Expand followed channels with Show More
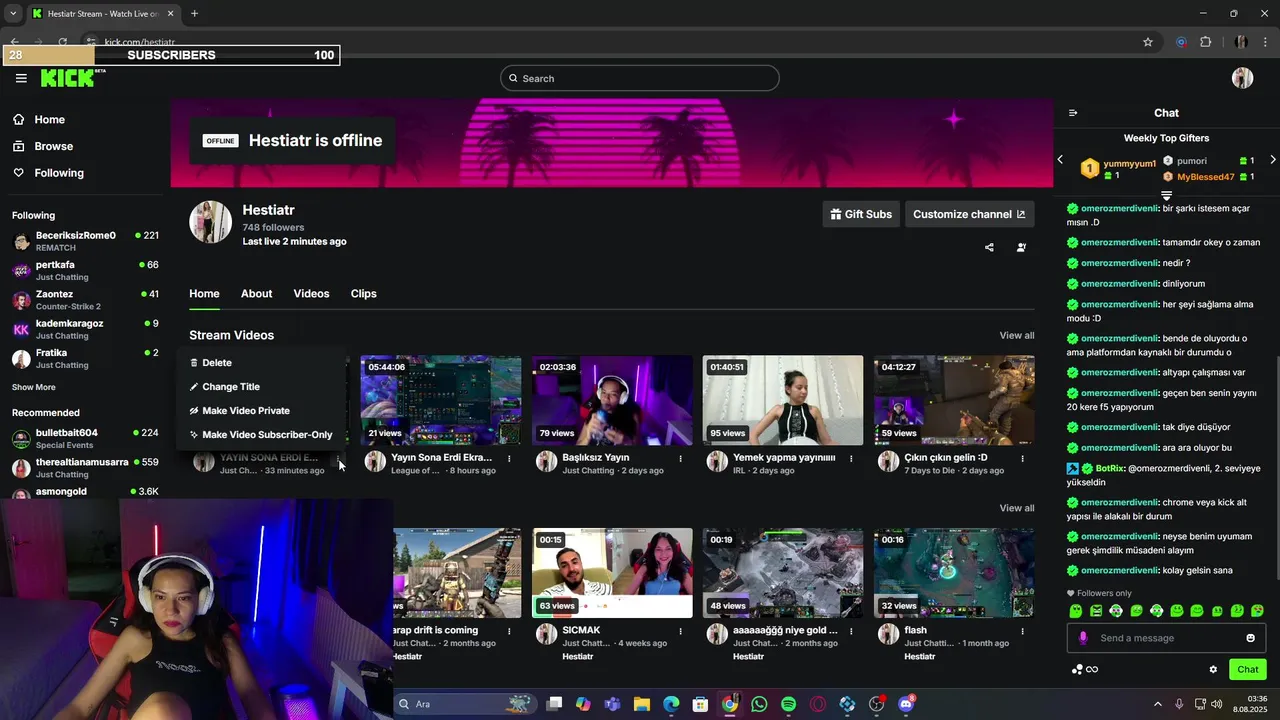 pyautogui.click(x=34, y=387)
